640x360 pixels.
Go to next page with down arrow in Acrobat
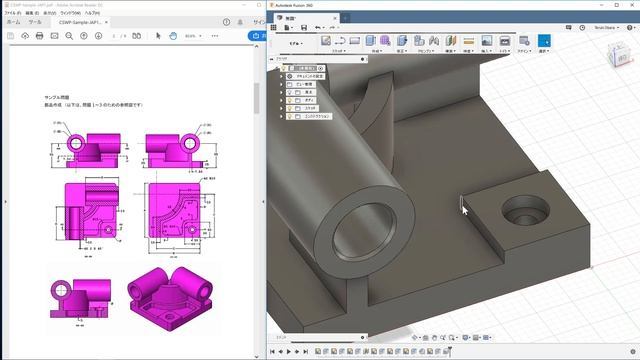pyautogui.click(x=98, y=36)
